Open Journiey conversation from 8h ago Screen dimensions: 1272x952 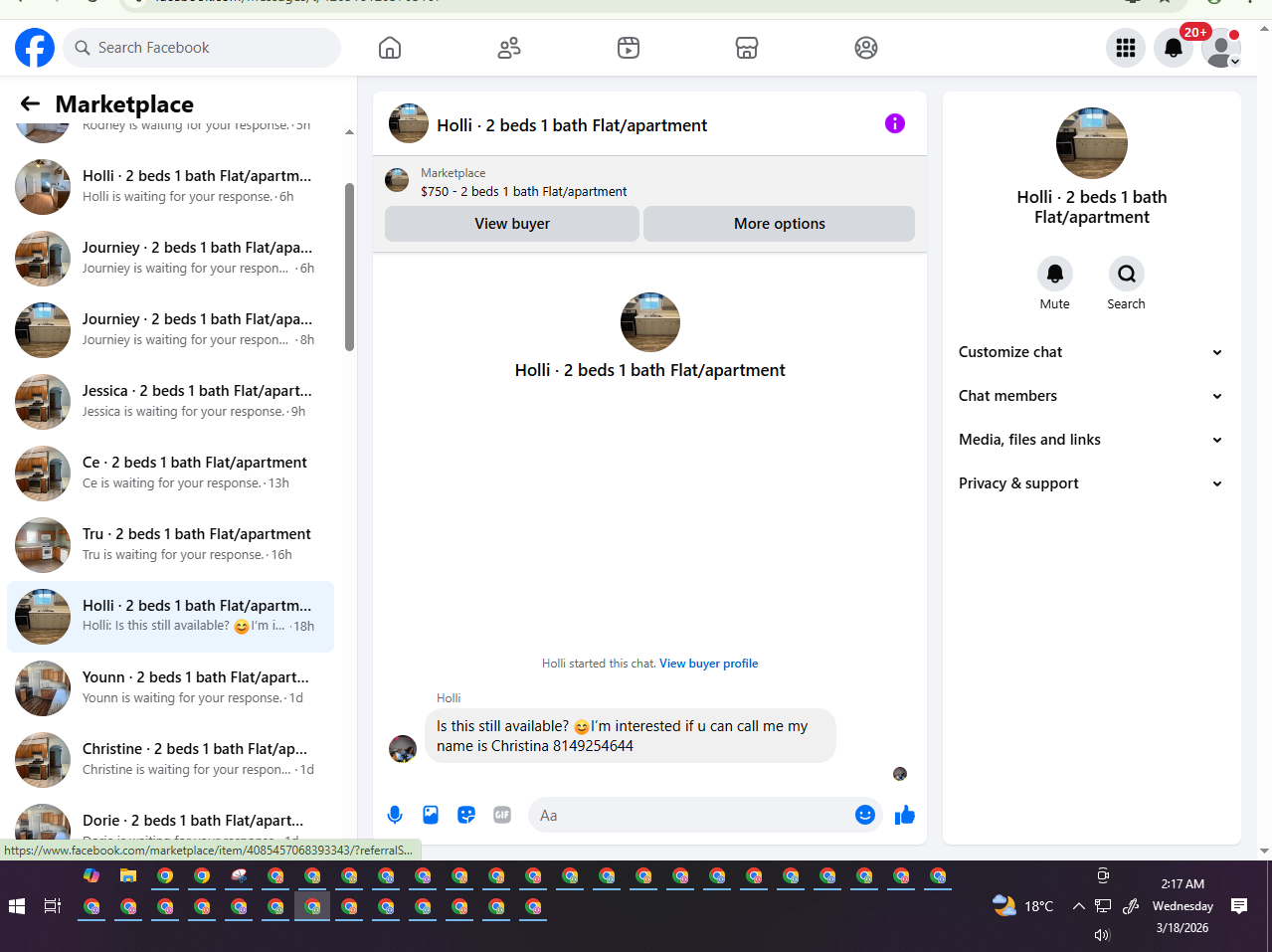171,330
